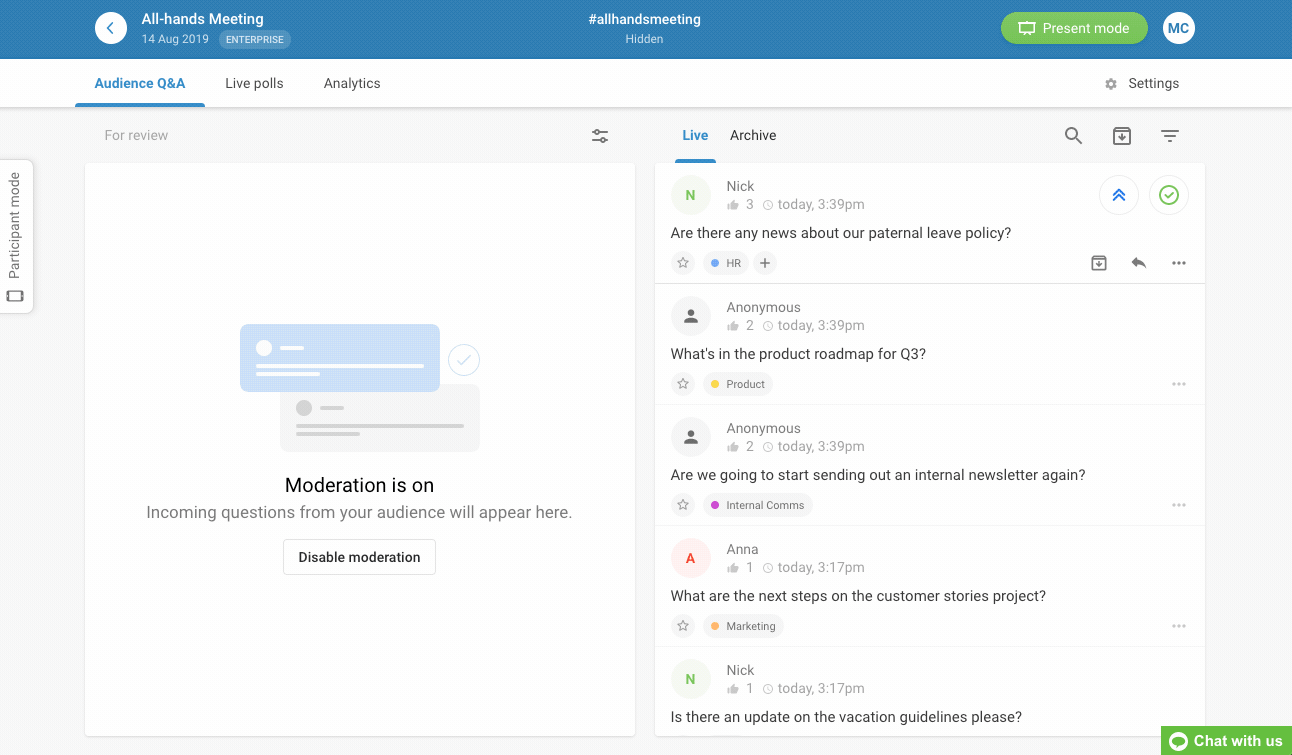Screen dimensions: 1292x755
Task: Switch to the Live polls tab
Action: coord(254,83)
